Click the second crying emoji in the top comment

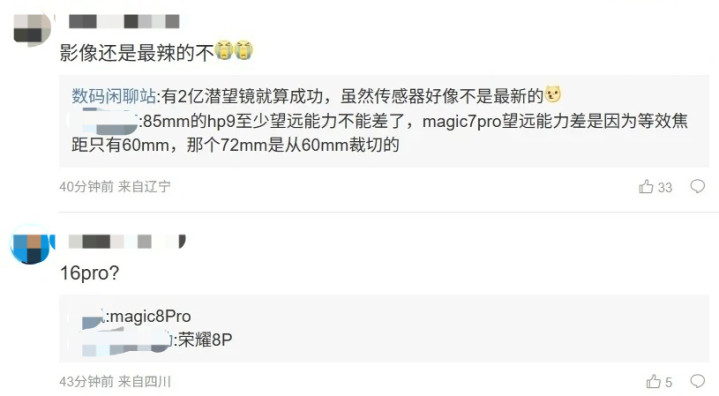244,50
